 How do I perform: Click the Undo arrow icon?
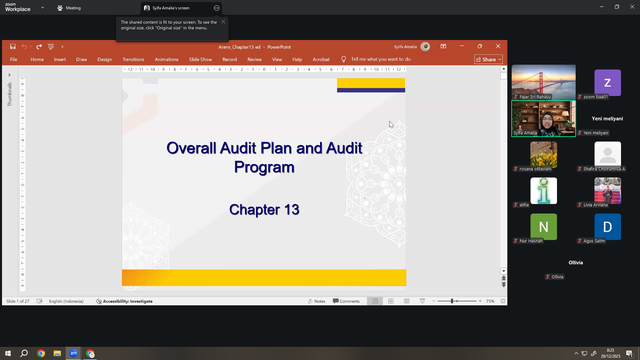click(24, 47)
